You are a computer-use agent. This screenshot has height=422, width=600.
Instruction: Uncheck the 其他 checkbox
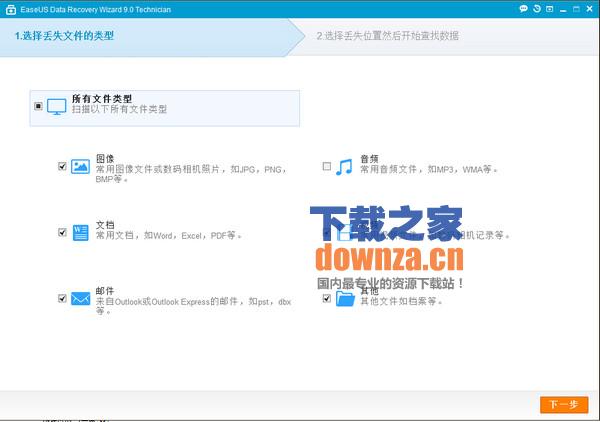coord(326,298)
